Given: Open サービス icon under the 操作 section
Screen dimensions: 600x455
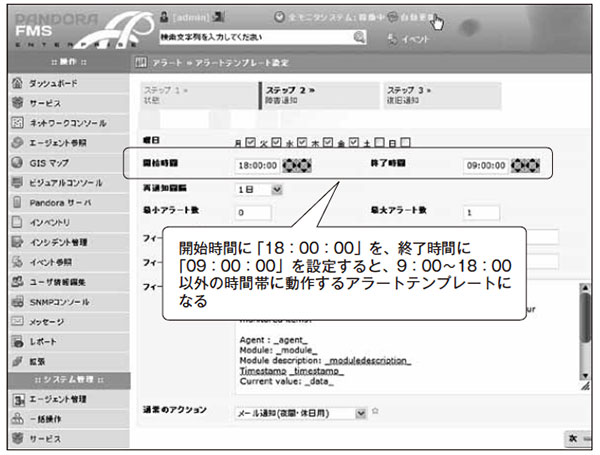Looking at the screenshot, I should tap(17, 103).
